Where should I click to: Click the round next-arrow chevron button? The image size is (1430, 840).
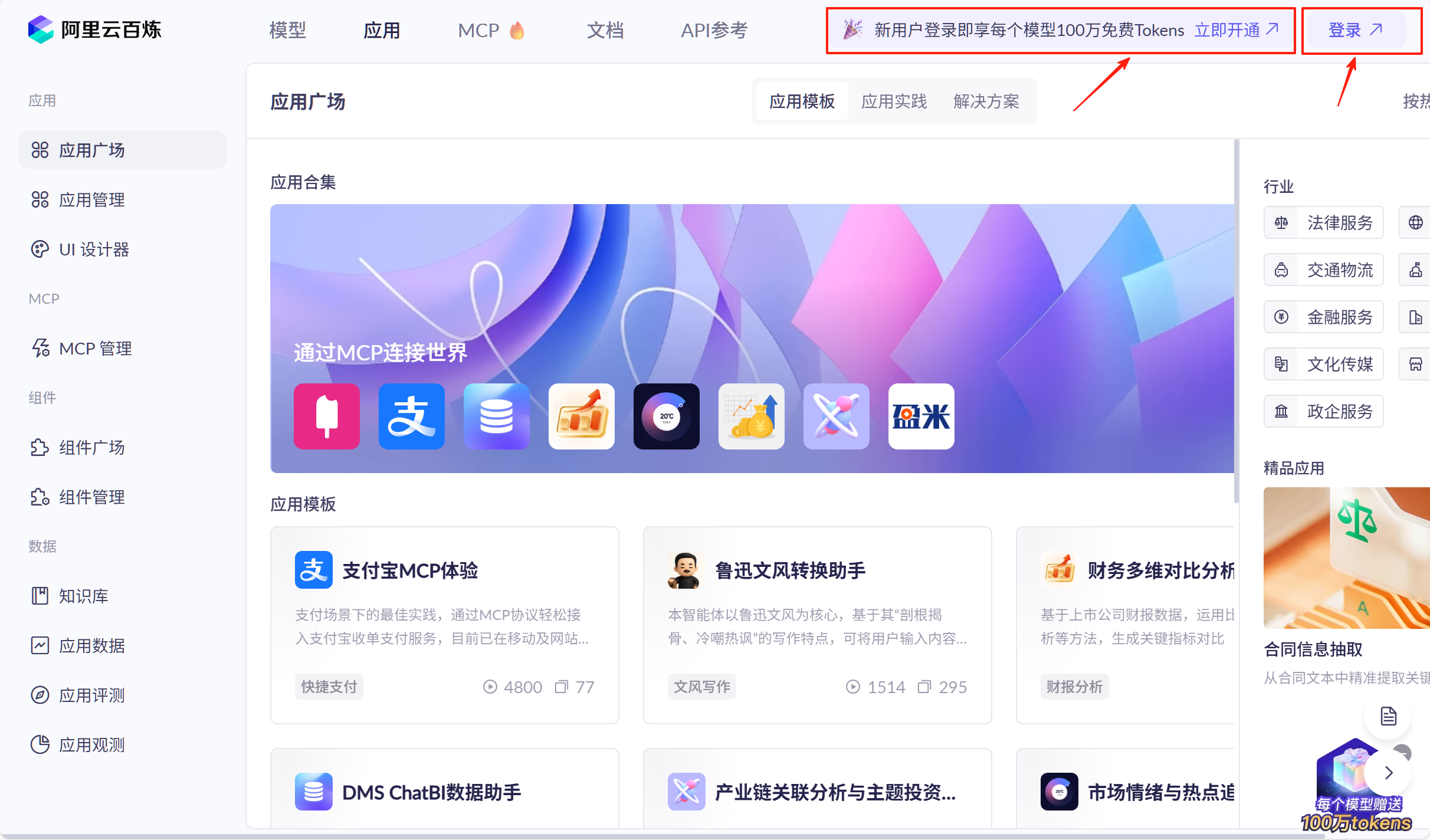[1388, 773]
